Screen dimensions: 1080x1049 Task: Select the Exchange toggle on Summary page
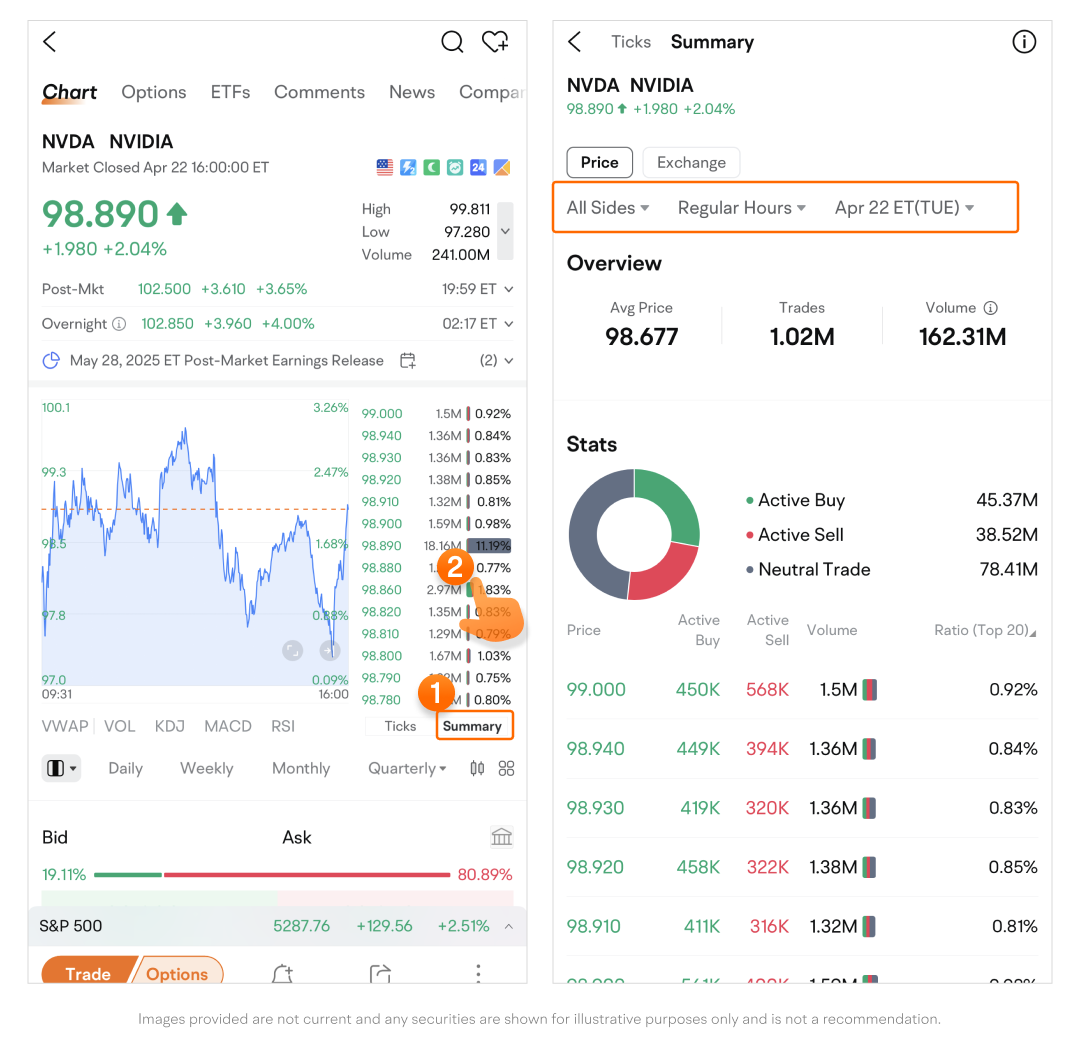pos(691,162)
